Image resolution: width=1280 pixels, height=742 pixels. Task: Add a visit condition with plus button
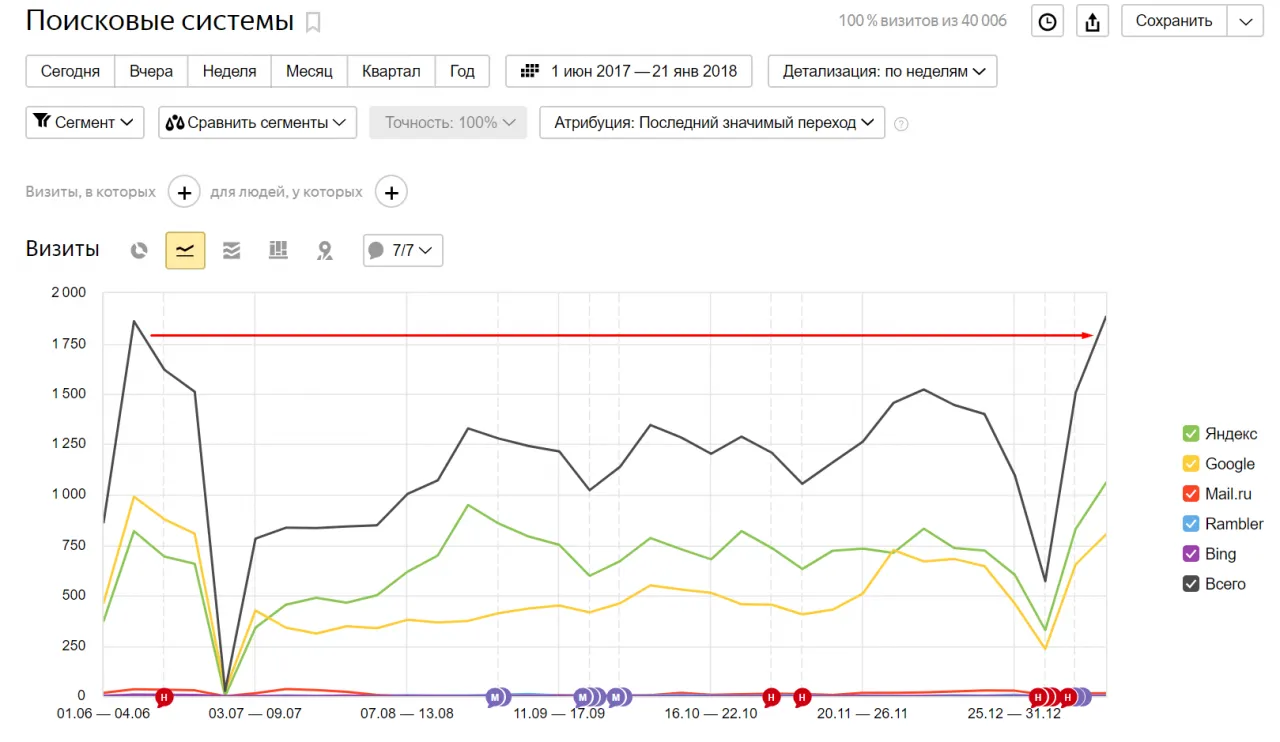pos(184,192)
